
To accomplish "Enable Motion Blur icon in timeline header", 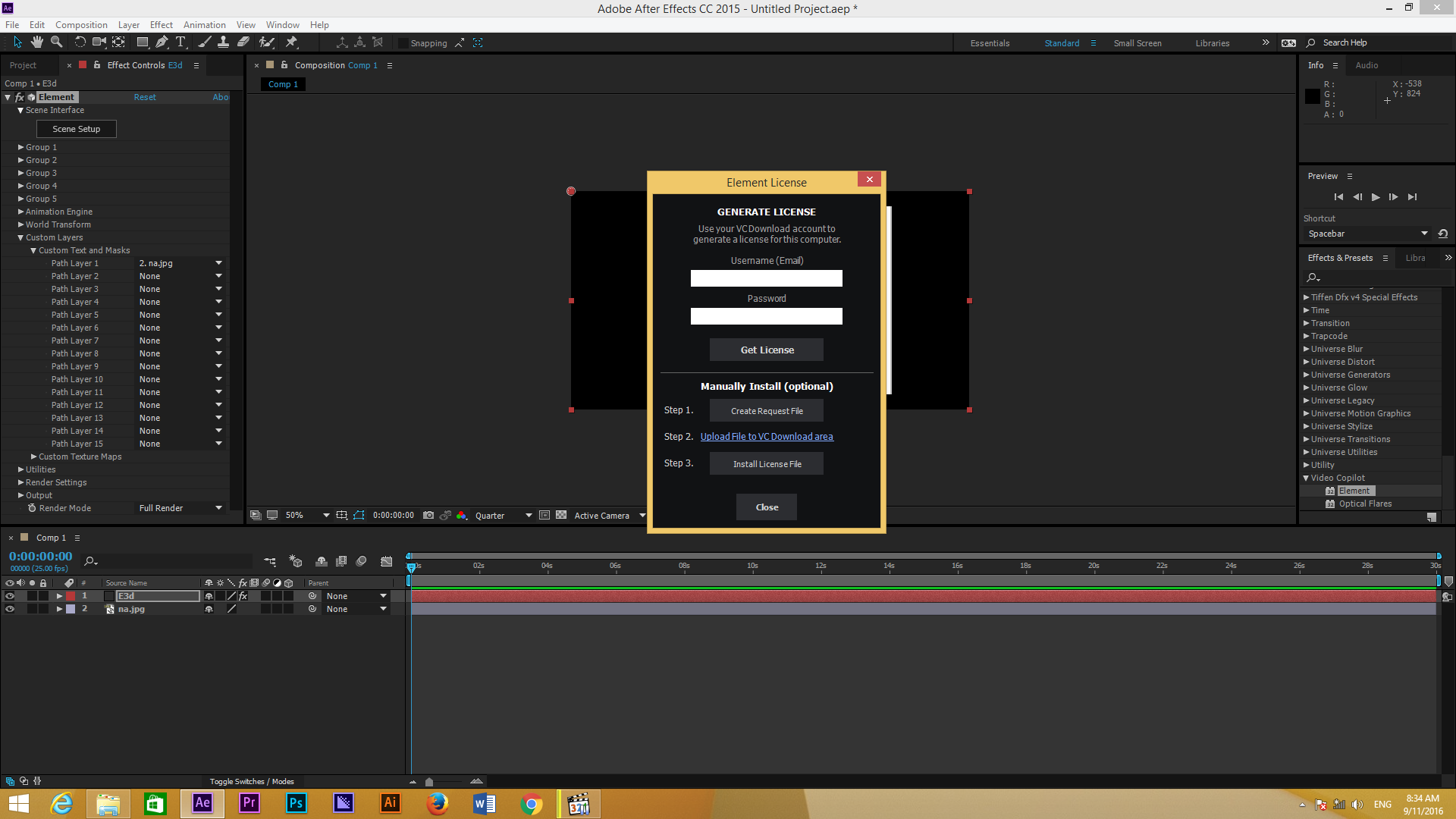I will tap(362, 562).
